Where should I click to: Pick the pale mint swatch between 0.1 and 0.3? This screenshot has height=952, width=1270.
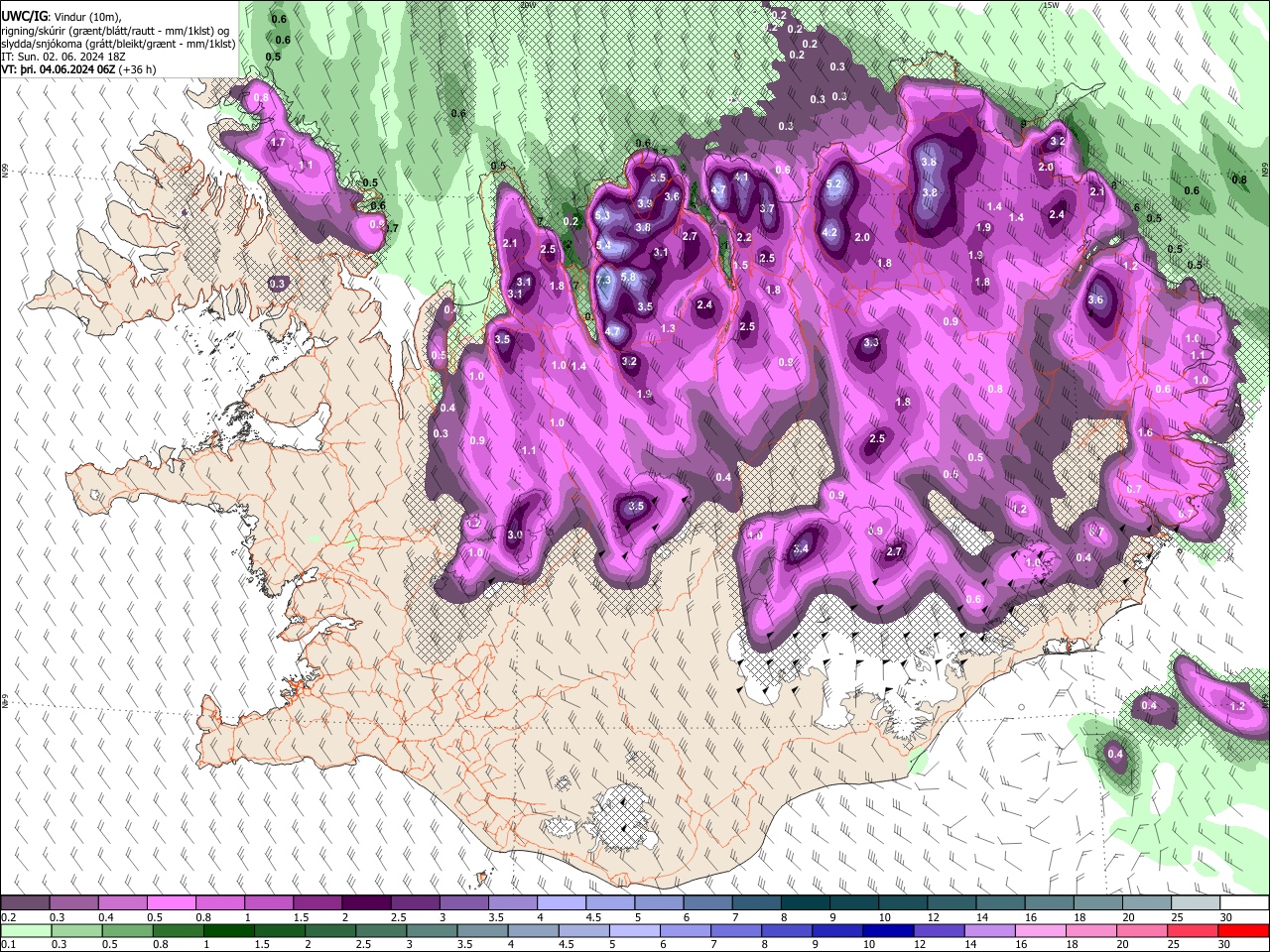[26, 930]
